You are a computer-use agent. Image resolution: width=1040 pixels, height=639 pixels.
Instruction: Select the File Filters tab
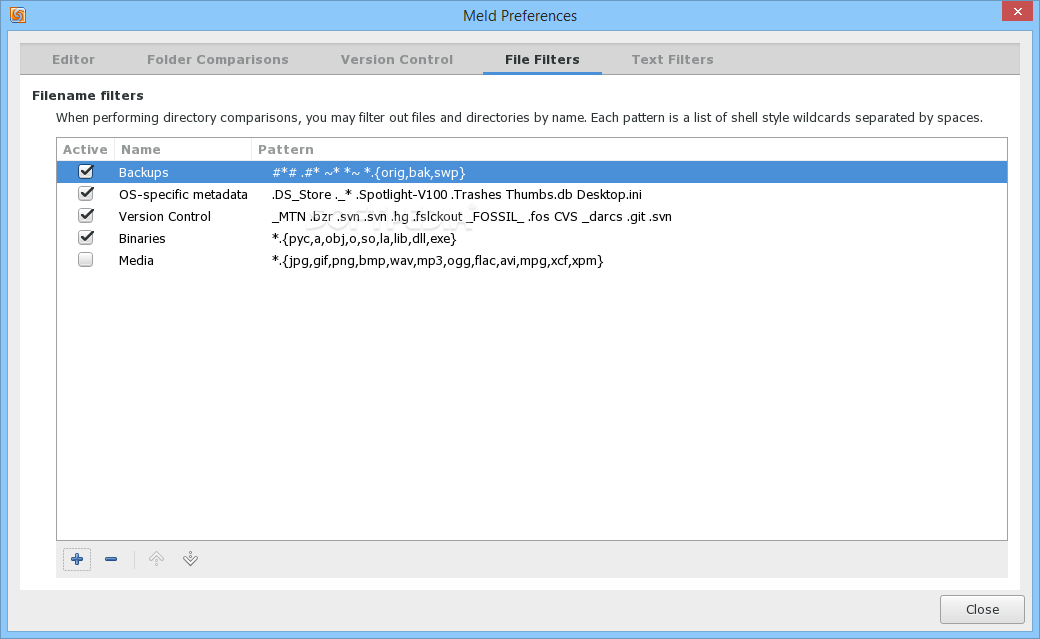click(x=542, y=60)
